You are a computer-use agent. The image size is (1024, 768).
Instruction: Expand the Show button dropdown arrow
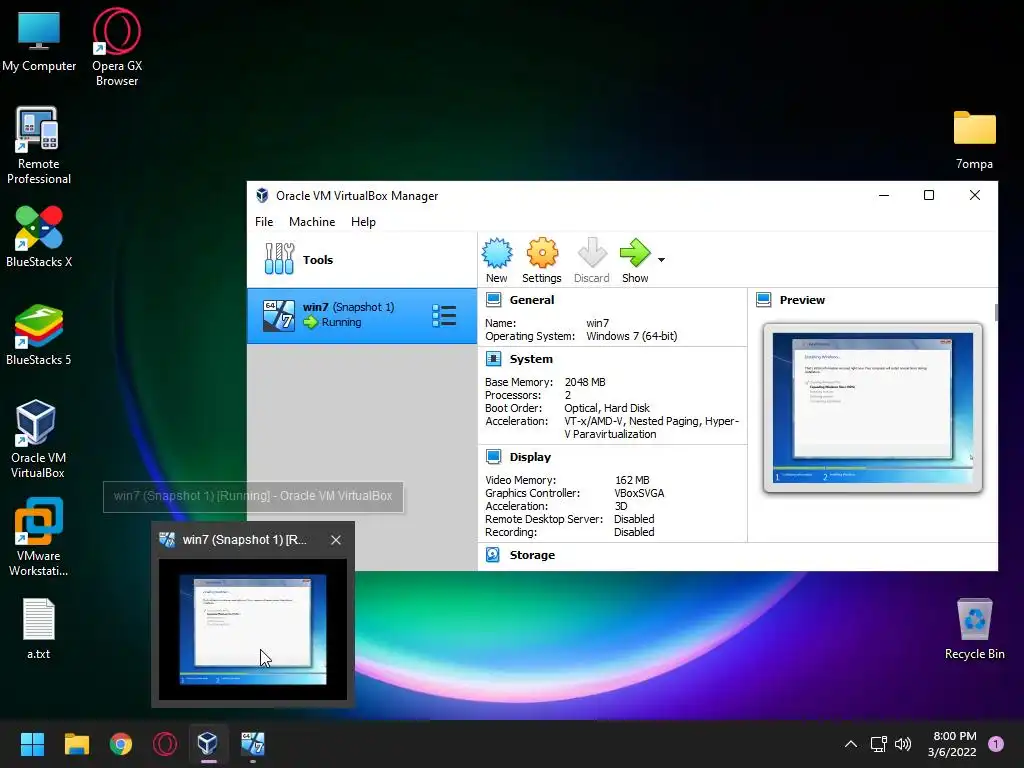click(661, 260)
